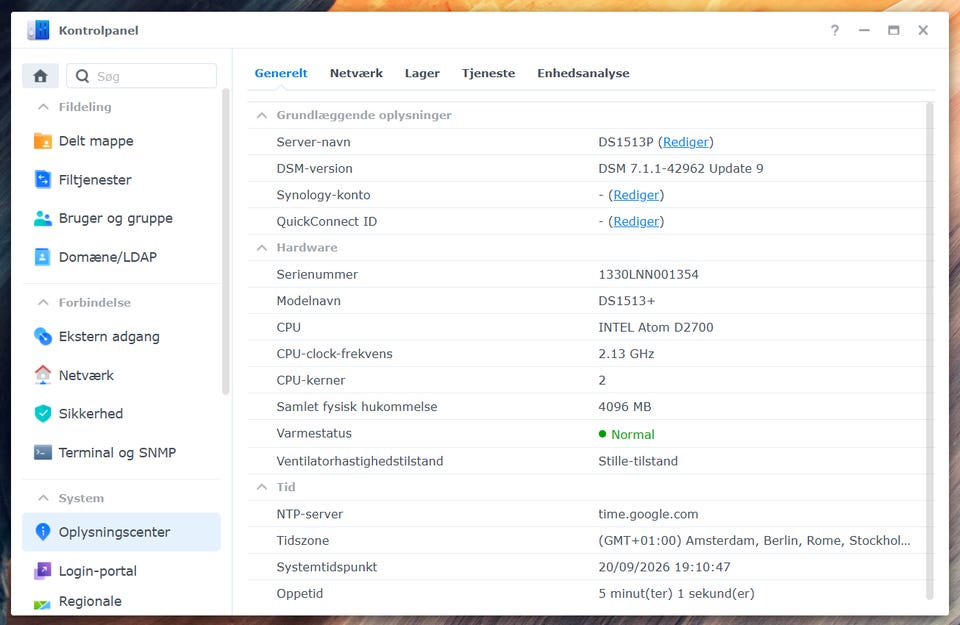Collapse Grundlæggende oplysninger section

point(262,115)
